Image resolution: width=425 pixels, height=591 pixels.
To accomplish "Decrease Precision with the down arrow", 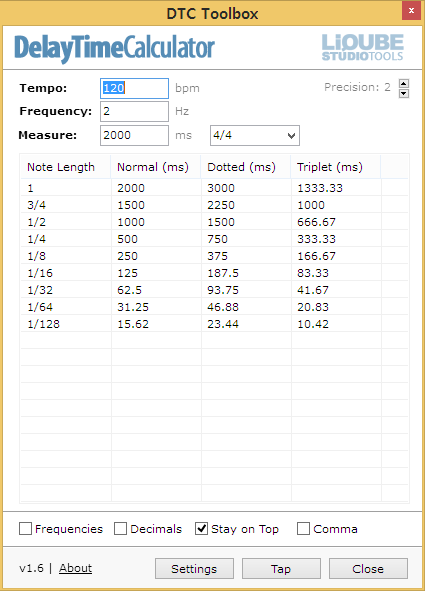I will [x=404, y=93].
